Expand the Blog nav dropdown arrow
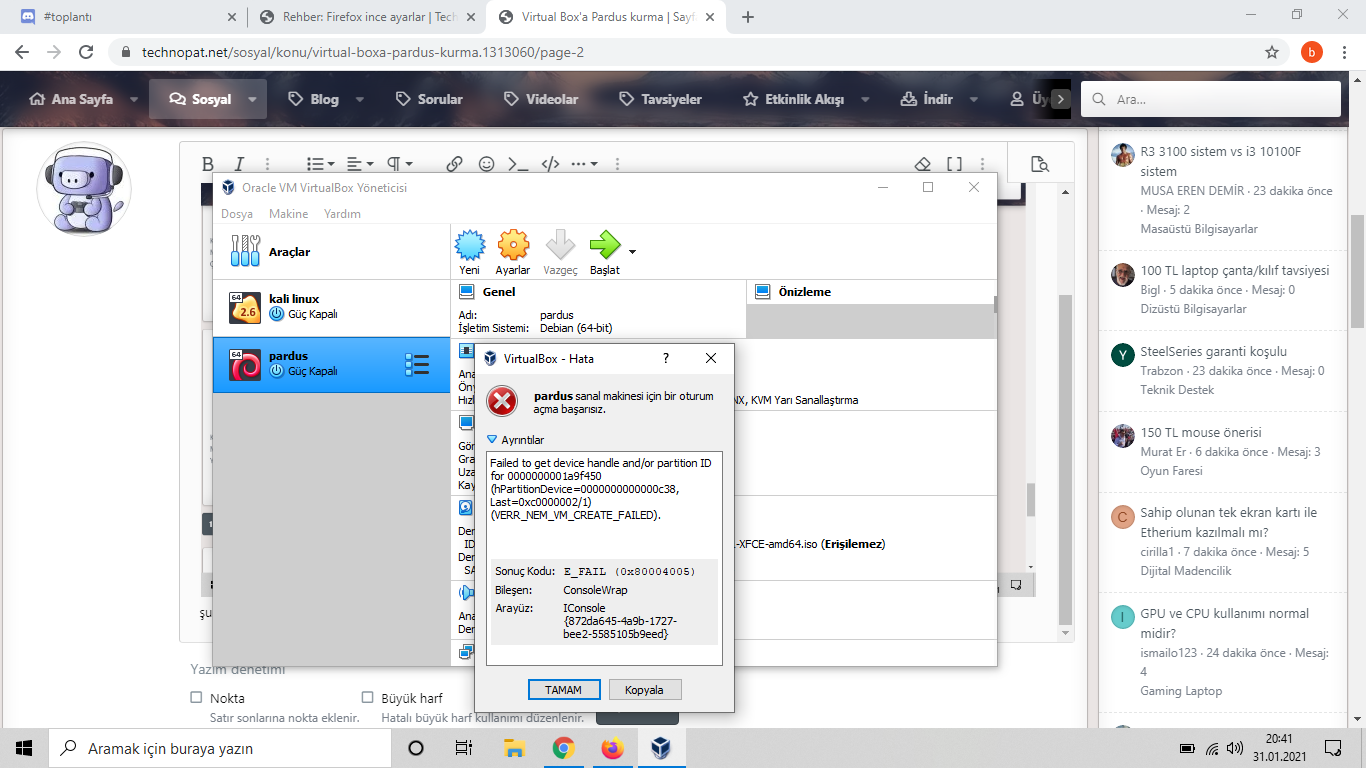1366x768 pixels. pyautogui.click(x=360, y=100)
